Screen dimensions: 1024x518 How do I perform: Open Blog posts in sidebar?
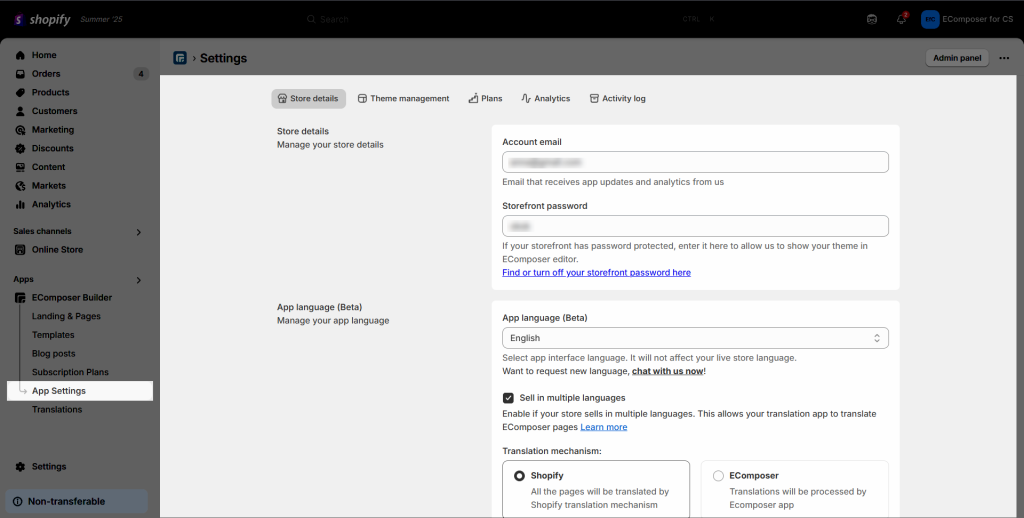[54, 353]
